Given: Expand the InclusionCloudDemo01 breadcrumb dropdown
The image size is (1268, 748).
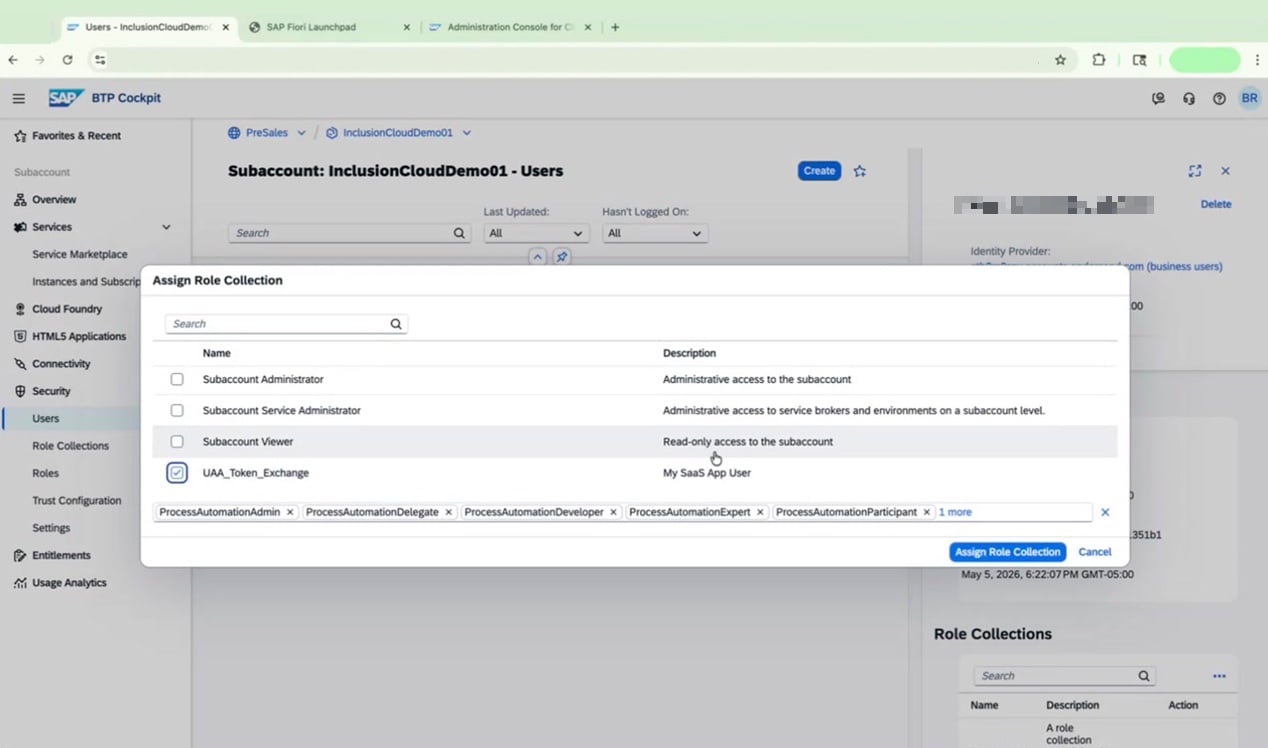Looking at the screenshot, I should [x=466, y=133].
